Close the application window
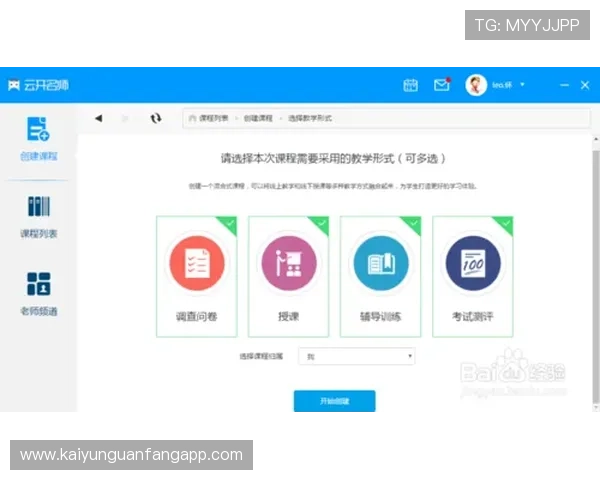600x480 pixels. pos(585,85)
